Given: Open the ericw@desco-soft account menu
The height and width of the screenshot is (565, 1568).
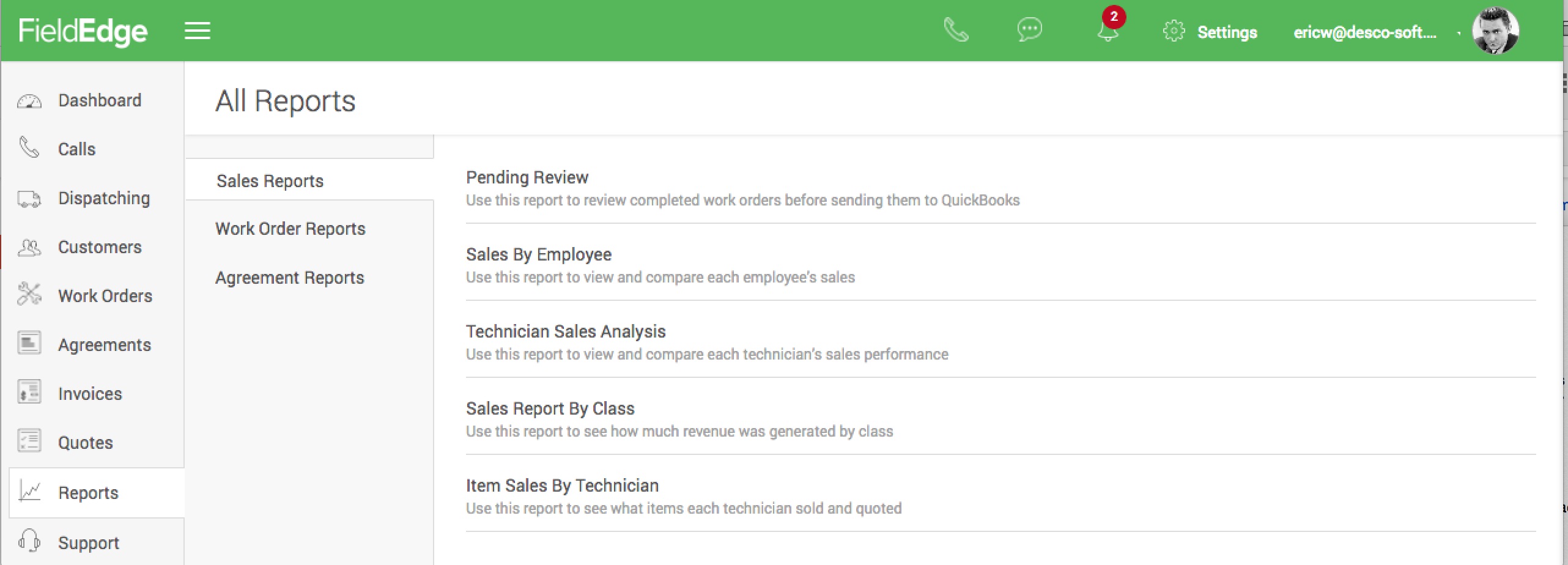Looking at the screenshot, I should (1364, 32).
